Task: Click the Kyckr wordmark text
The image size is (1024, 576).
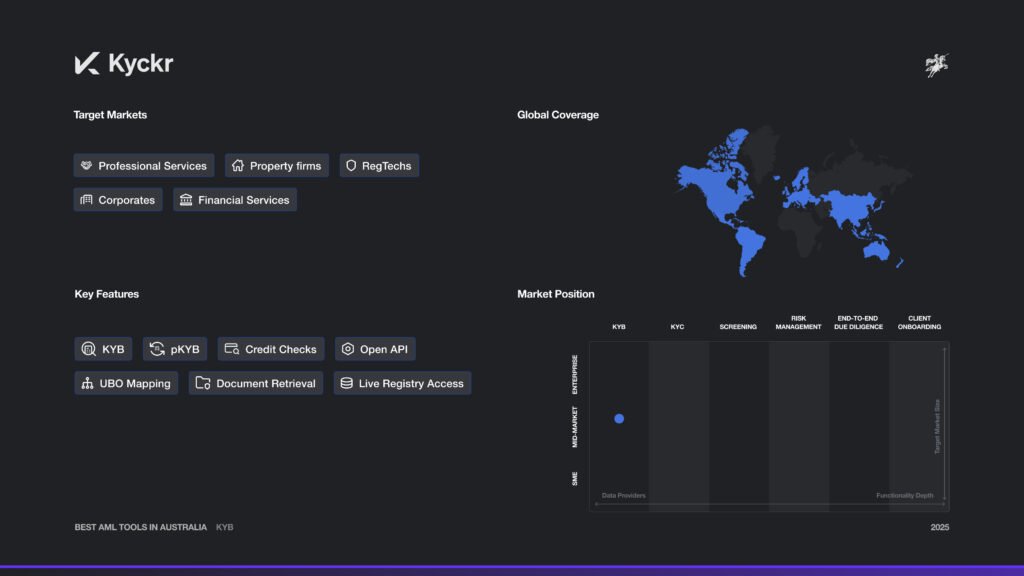Action: [x=140, y=63]
